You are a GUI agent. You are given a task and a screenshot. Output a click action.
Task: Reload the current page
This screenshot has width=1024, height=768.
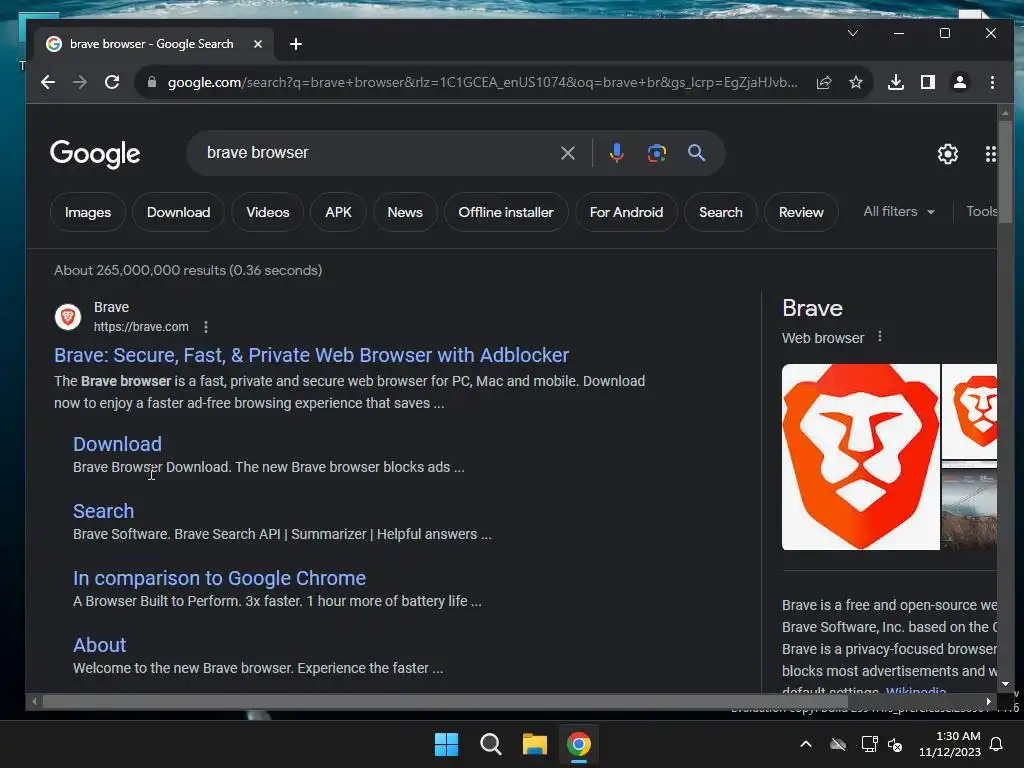tap(112, 82)
